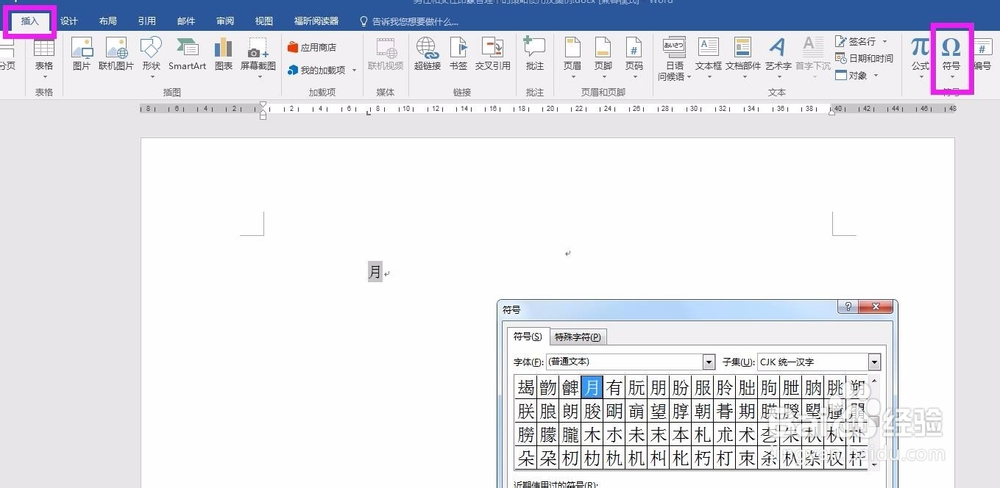This screenshot has height=488, width=1000.
Task: Select the 本 character in symbol grid
Action: [x=680, y=434]
